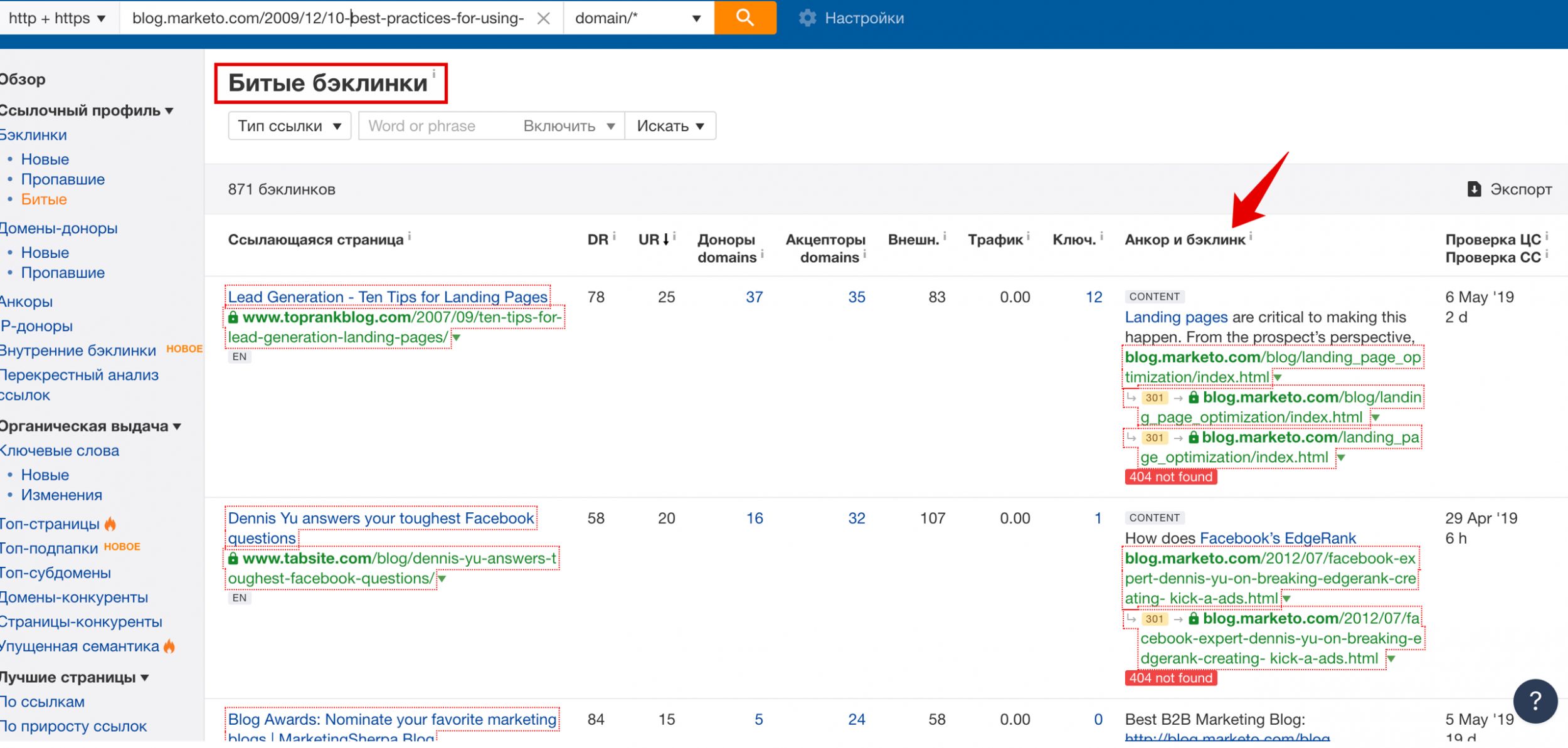
Task: Open the Тип ссылки filter dropdown
Action: (x=289, y=126)
